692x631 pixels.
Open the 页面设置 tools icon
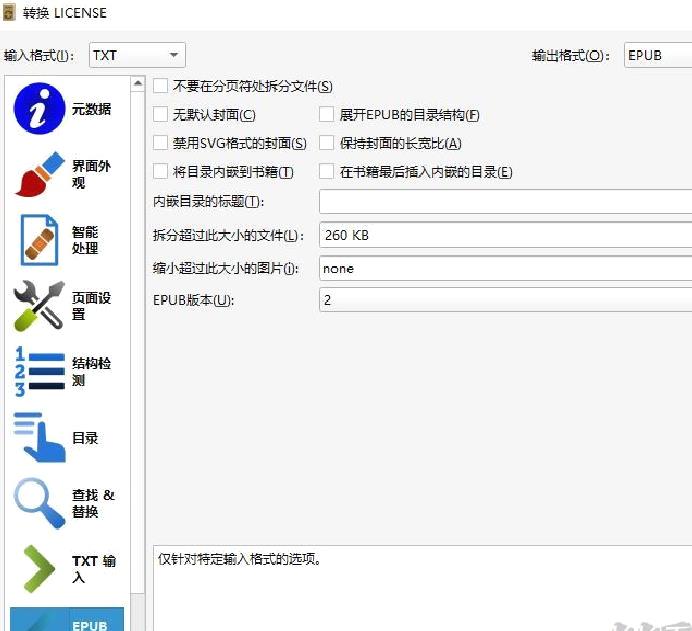point(39,305)
